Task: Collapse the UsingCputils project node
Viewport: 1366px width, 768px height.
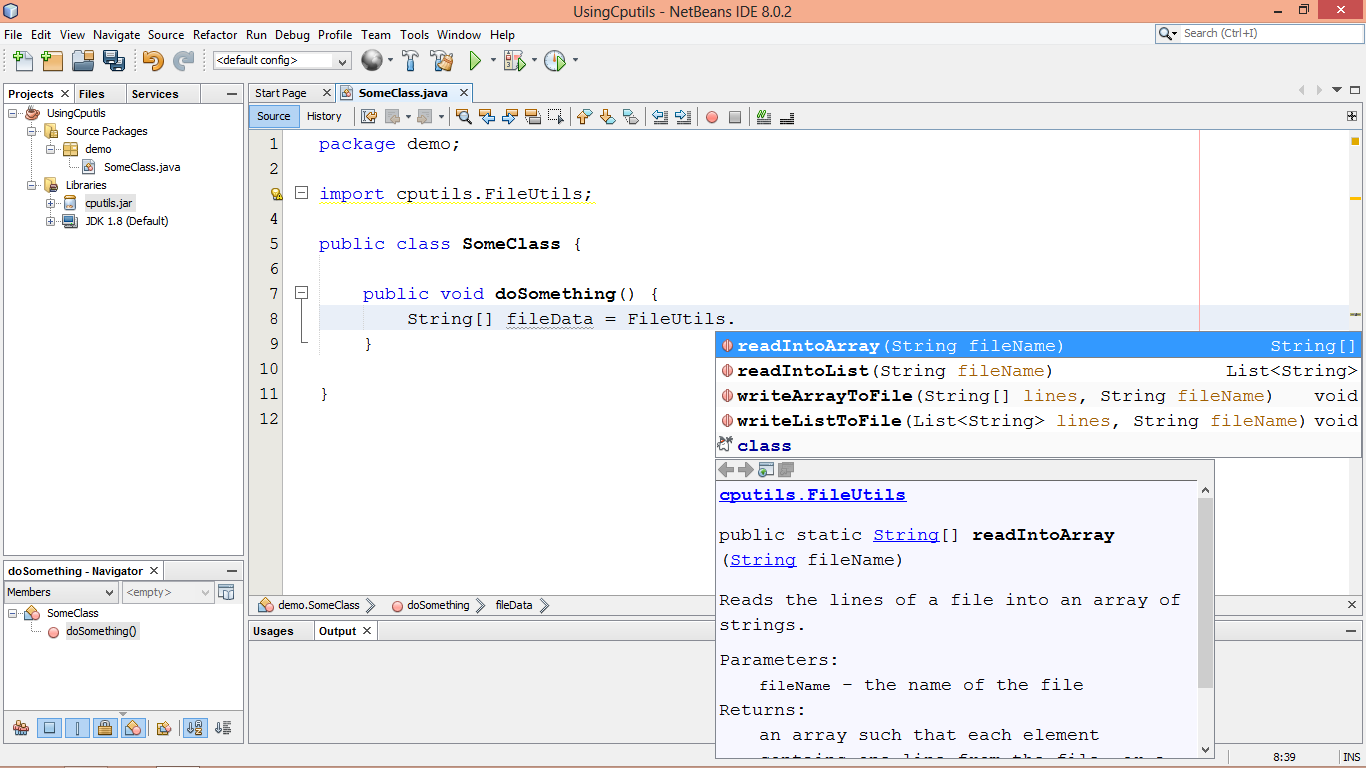Action: pos(13,113)
